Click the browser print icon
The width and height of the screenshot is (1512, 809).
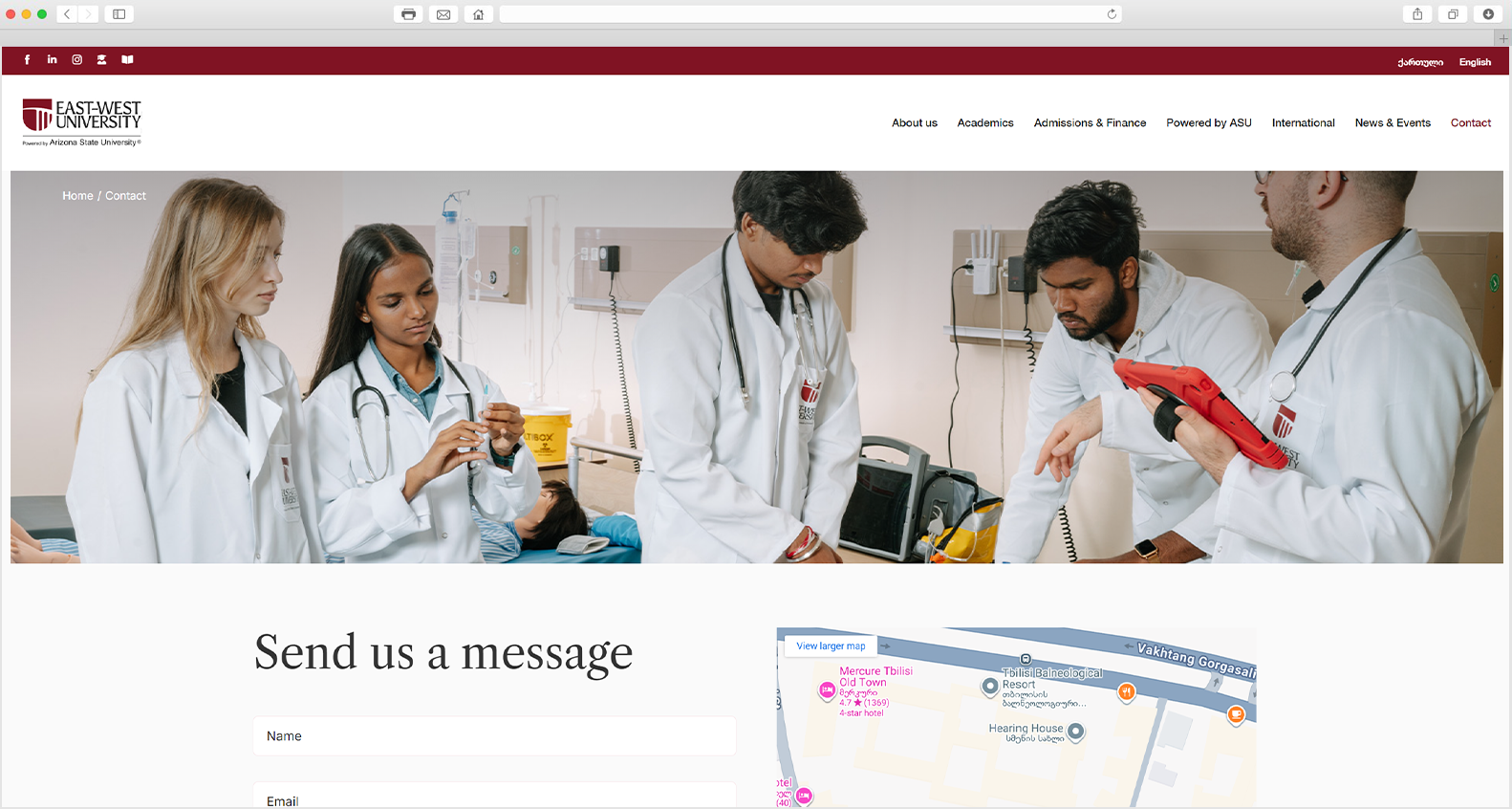[x=408, y=14]
